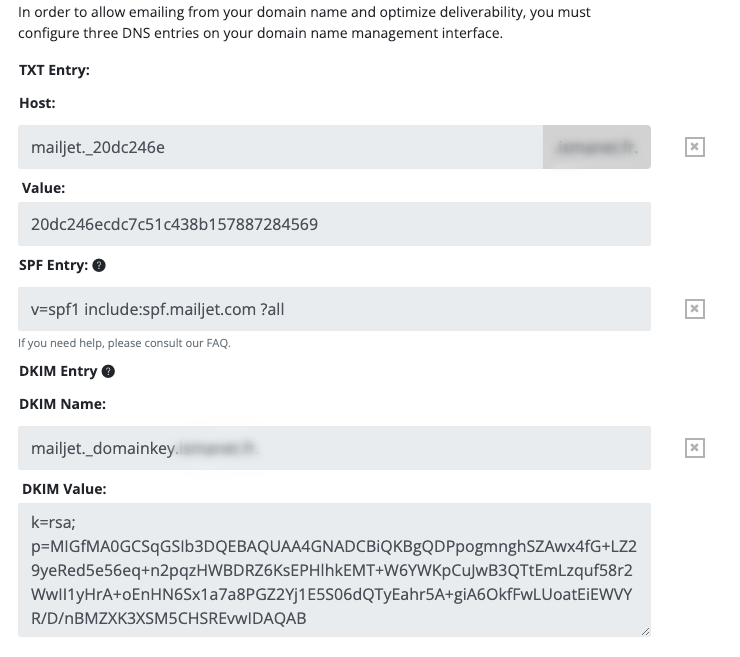Click the 'DKIM Name:' label
The width and height of the screenshot is (740, 657).
(62, 404)
